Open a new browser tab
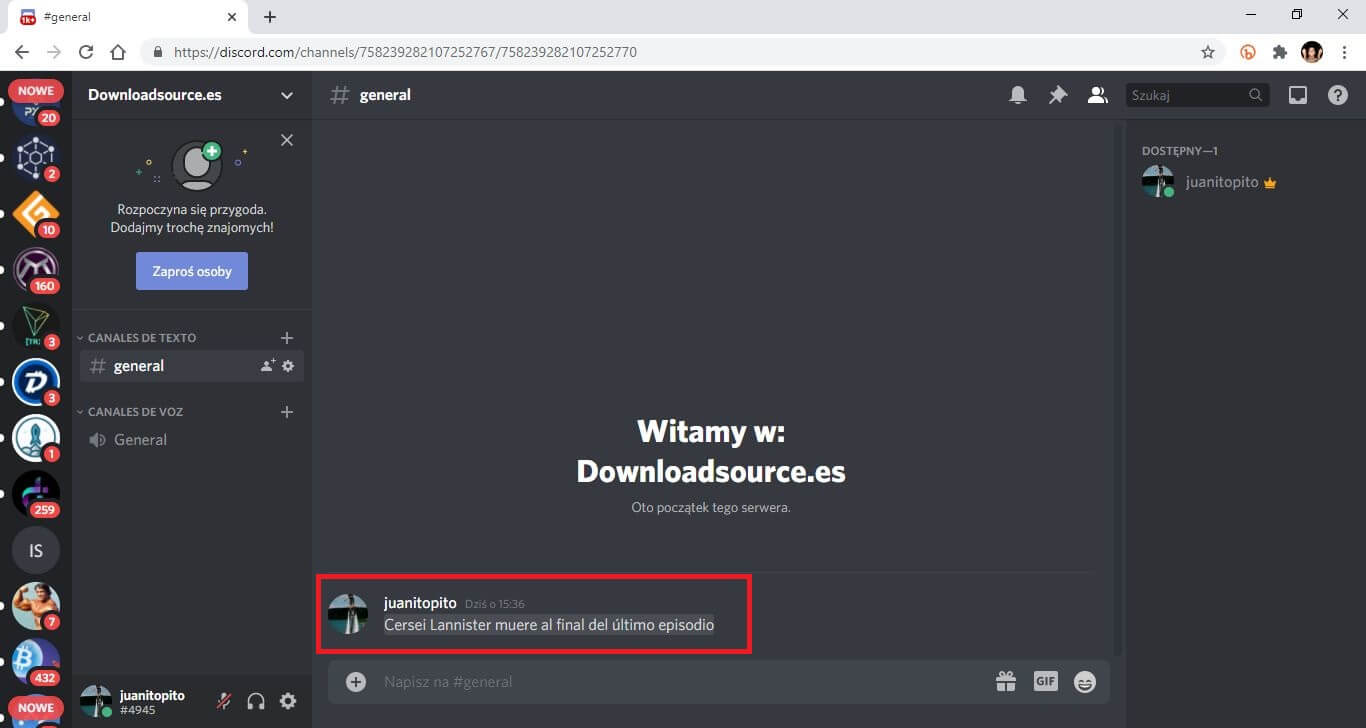 click(270, 17)
